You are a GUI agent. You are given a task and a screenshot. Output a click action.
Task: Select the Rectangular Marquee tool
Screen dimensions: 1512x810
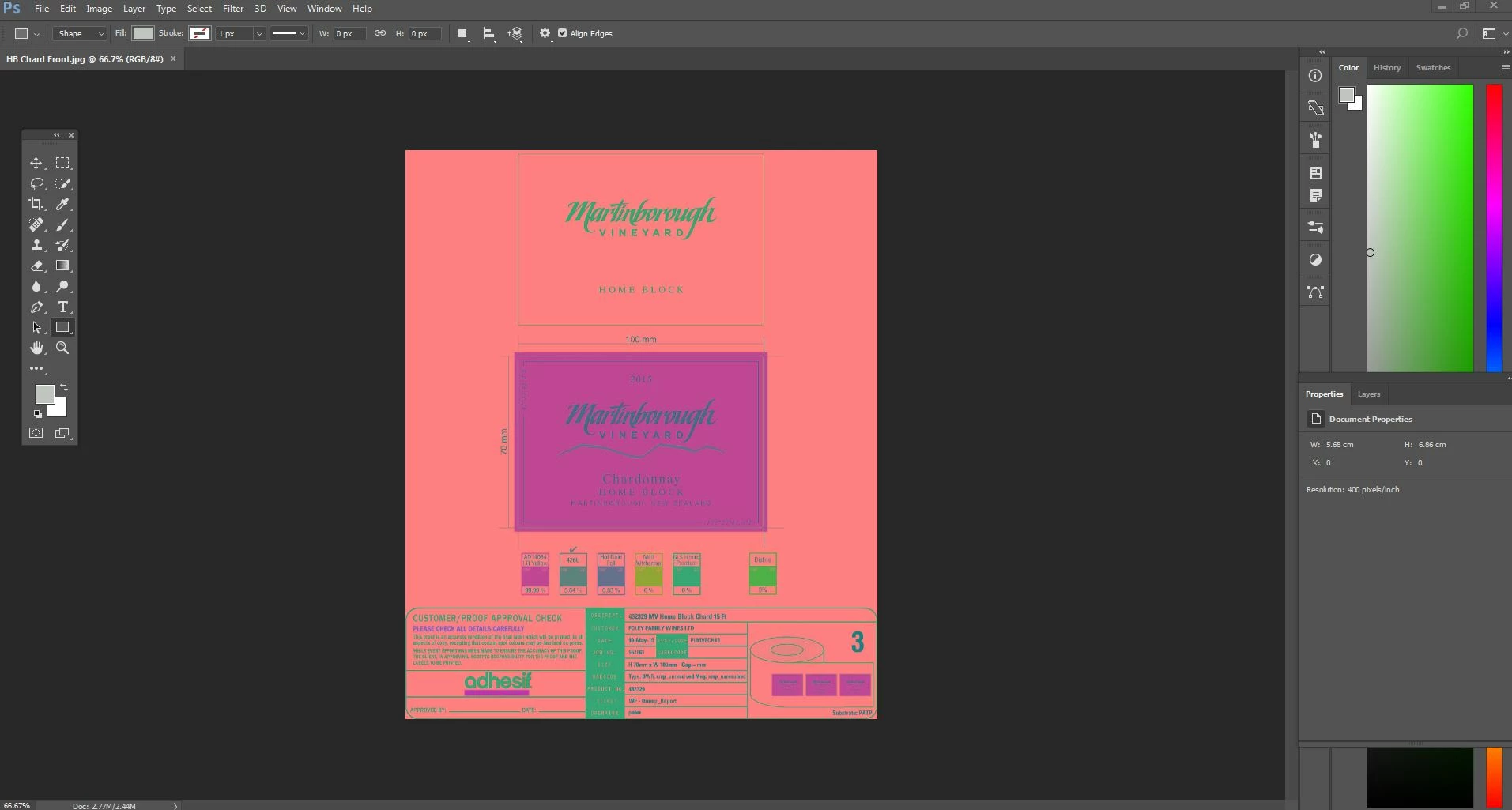tap(62, 163)
